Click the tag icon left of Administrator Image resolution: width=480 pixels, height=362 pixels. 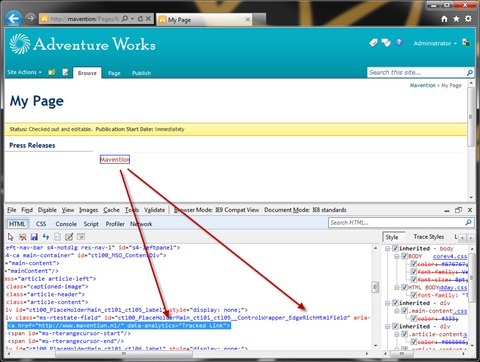(373, 43)
